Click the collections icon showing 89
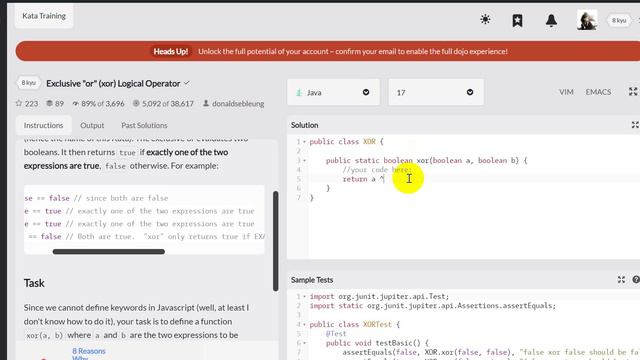640x360 pixels. (x=49, y=104)
